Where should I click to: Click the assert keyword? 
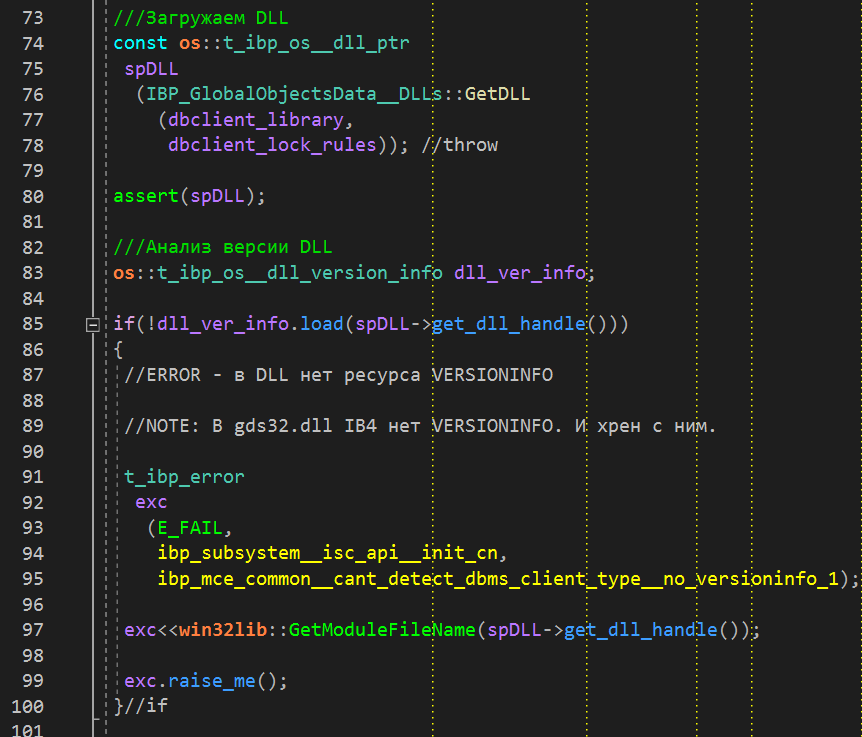(145, 196)
